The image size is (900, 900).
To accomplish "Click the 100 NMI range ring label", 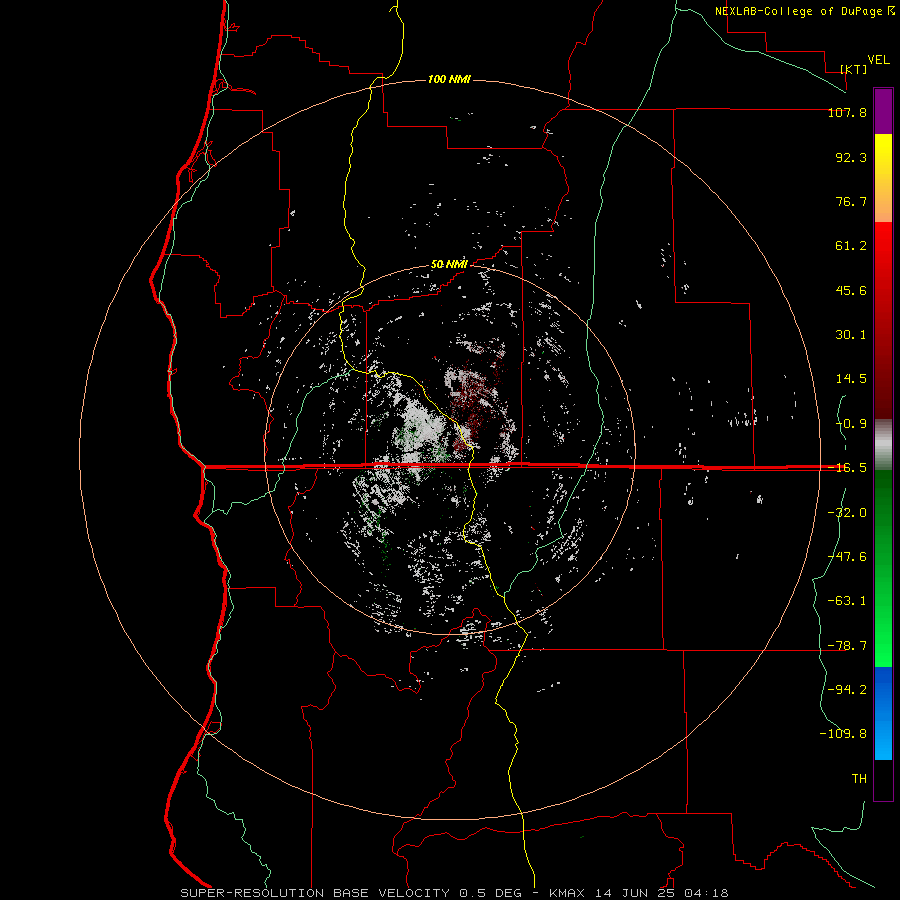I will point(449,79).
